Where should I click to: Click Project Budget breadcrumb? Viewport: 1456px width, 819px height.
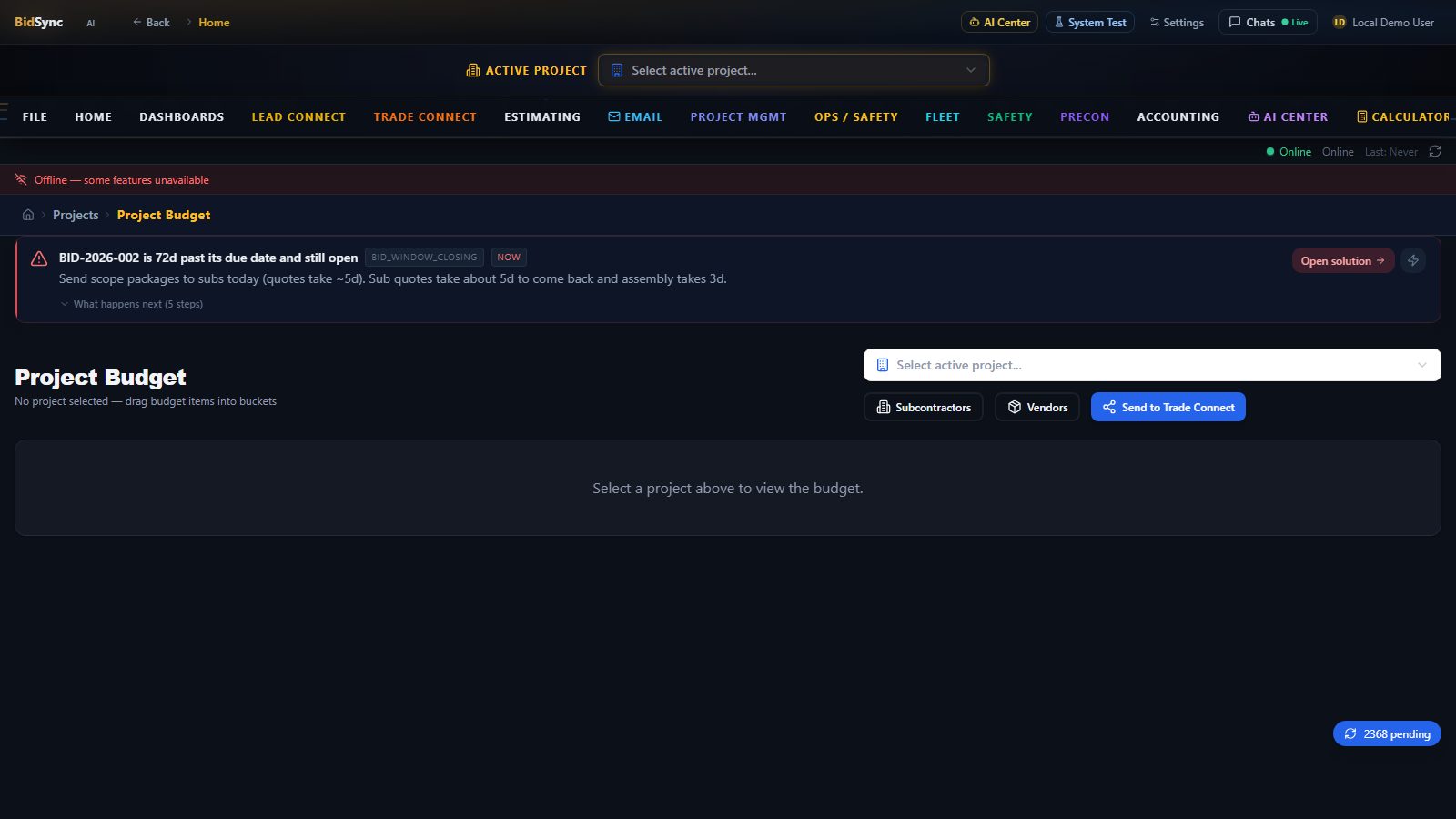(x=164, y=215)
